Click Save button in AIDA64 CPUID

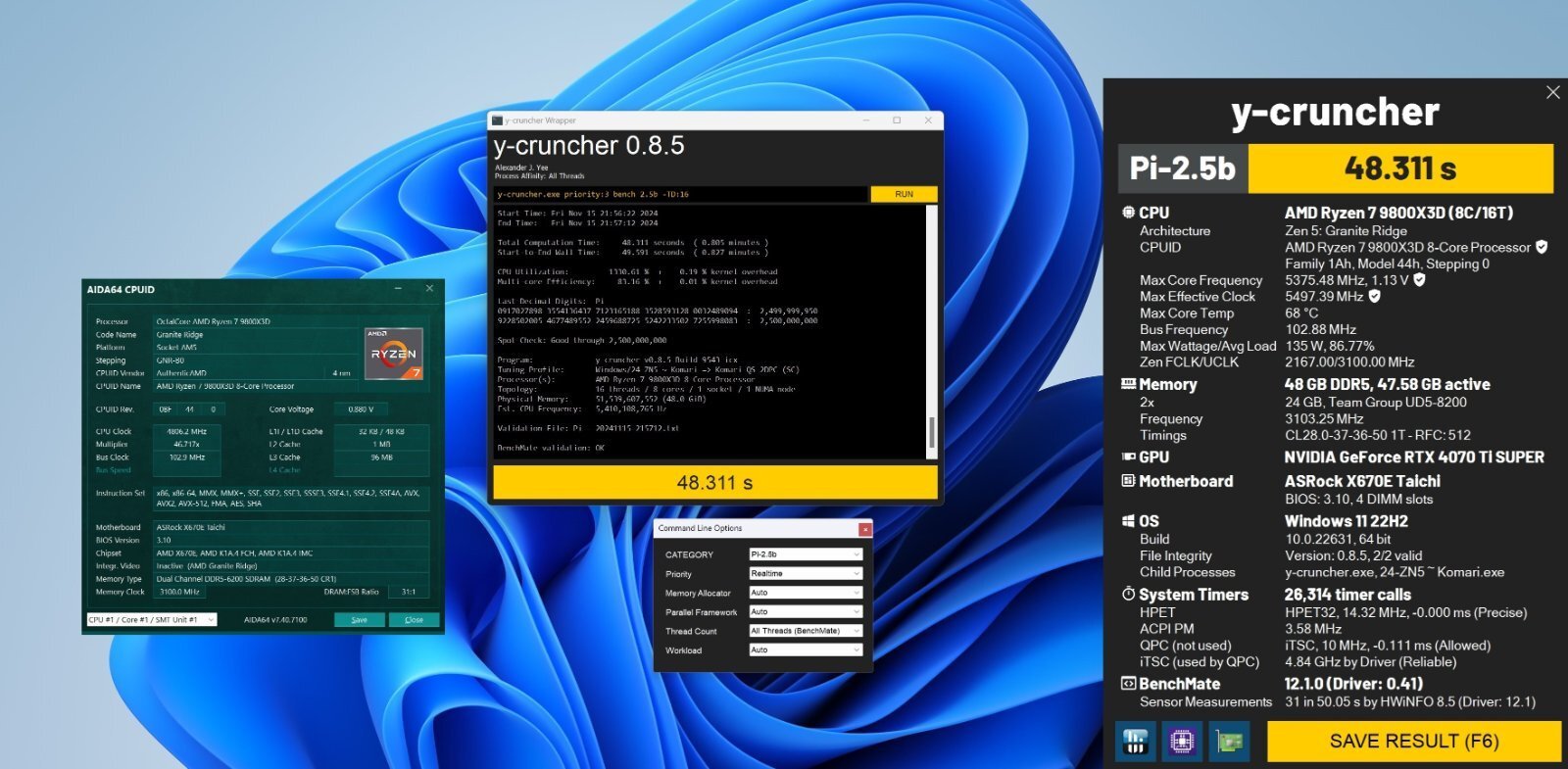[x=359, y=620]
